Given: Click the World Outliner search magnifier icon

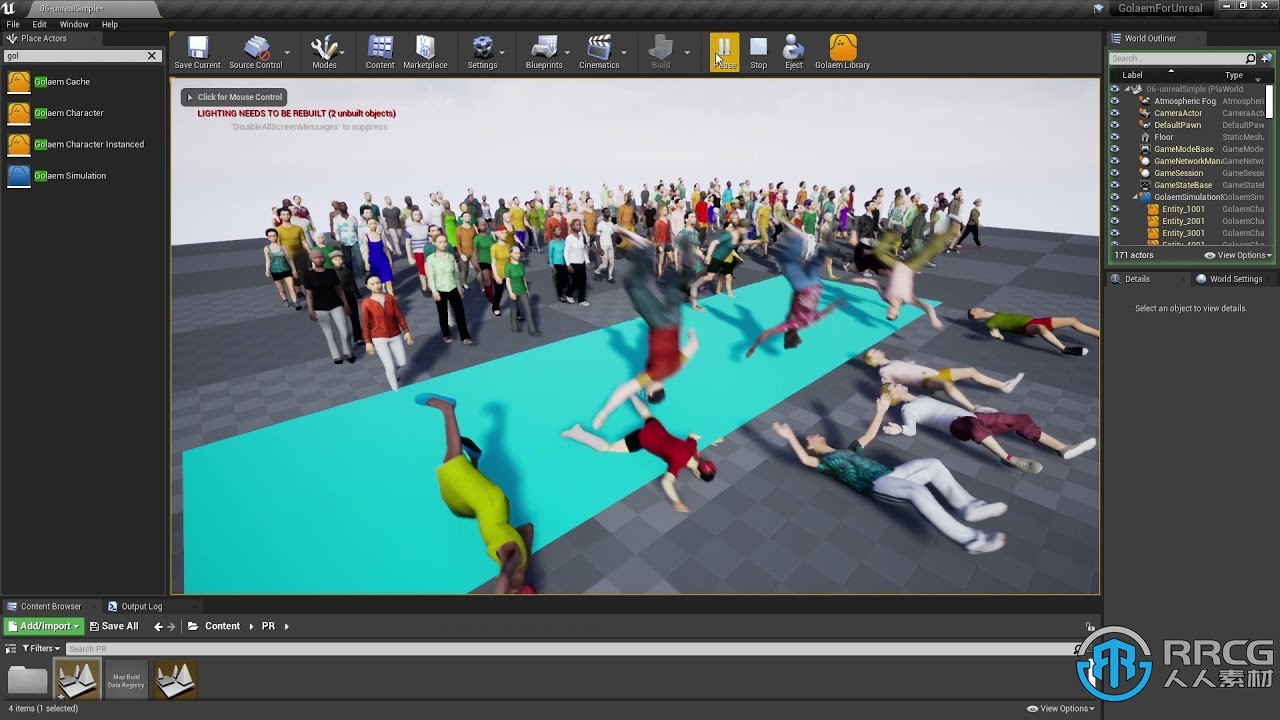Looking at the screenshot, I should click(1250, 59).
